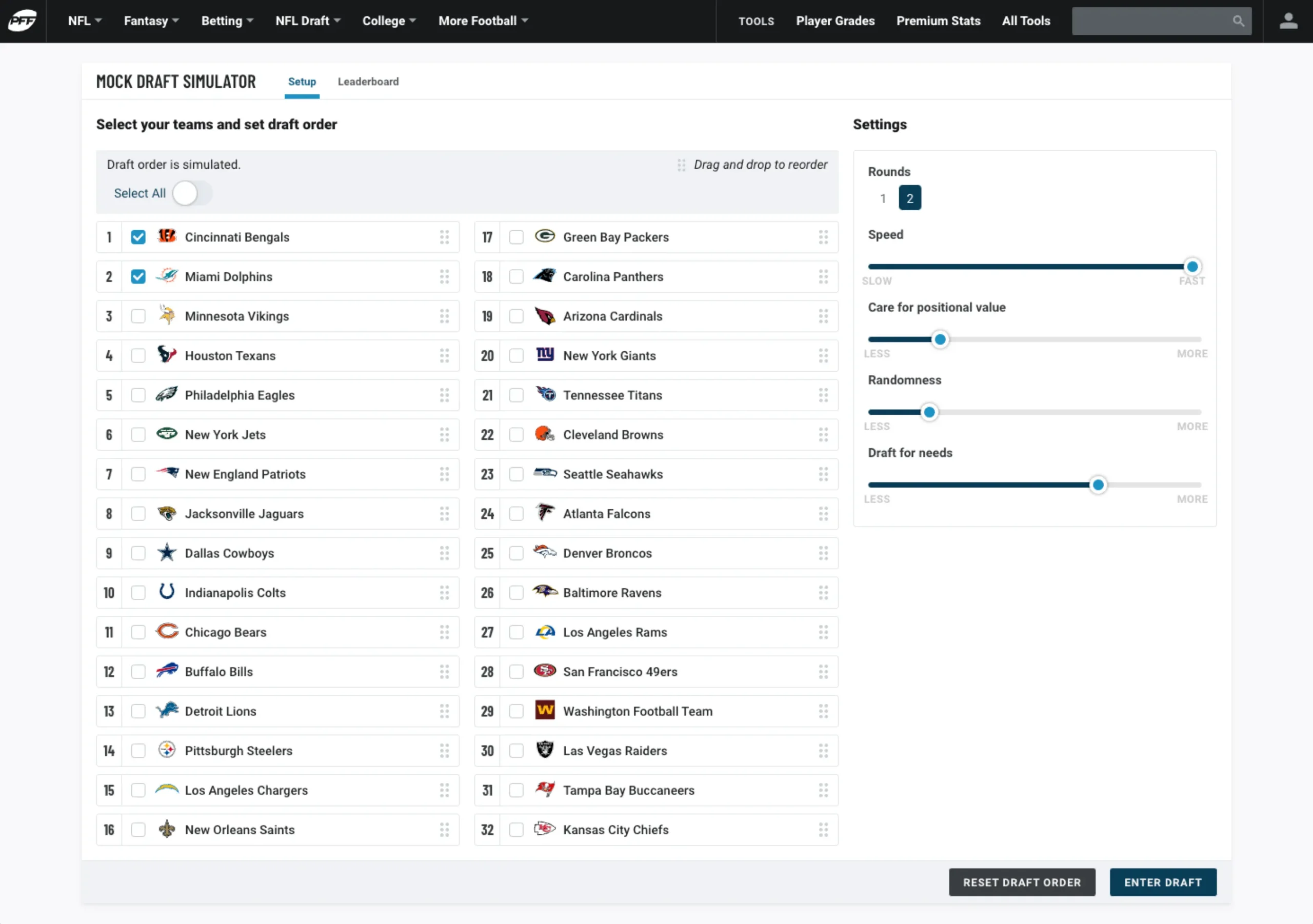
Task: Grab the drag handle for Tennessee Titans
Action: [823, 395]
